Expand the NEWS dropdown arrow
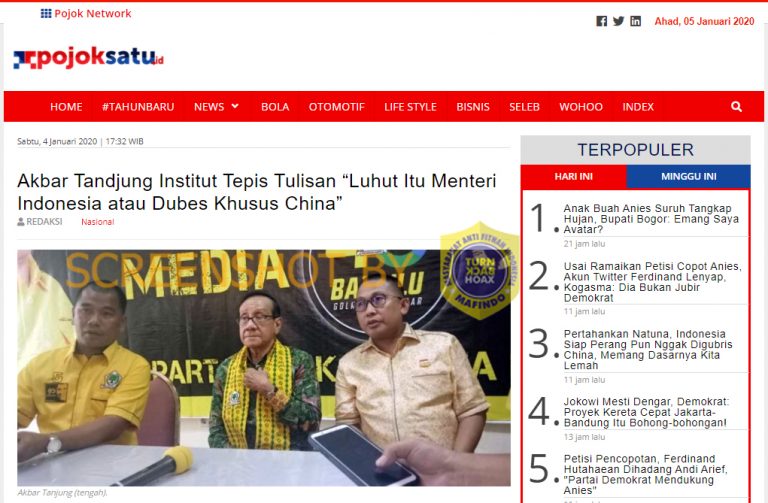Image resolution: width=768 pixels, height=503 pixels. click(x=235, y=106)
